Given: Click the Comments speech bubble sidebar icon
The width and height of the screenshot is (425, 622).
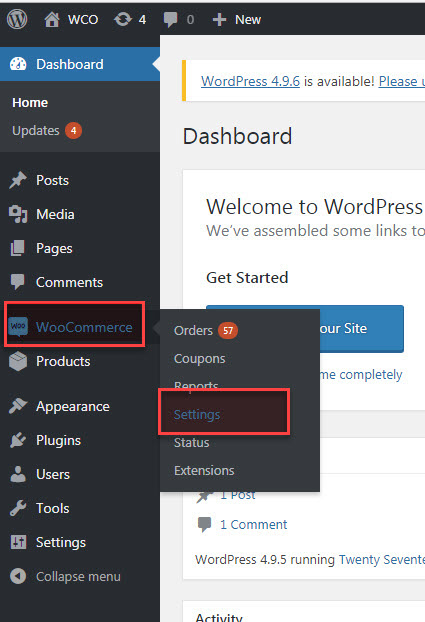Looking at the screenshot, I should 18,282.
